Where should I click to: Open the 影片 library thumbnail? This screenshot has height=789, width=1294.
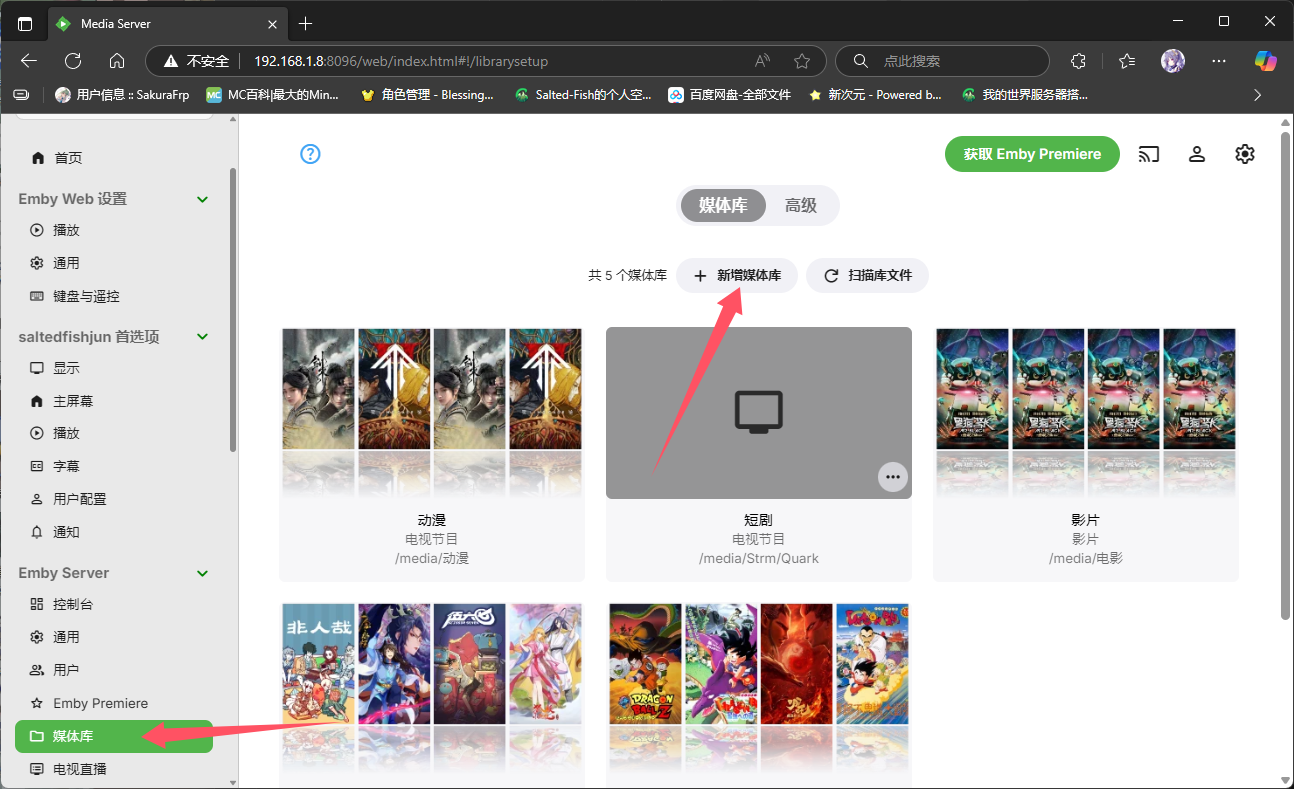(1085, 412)
